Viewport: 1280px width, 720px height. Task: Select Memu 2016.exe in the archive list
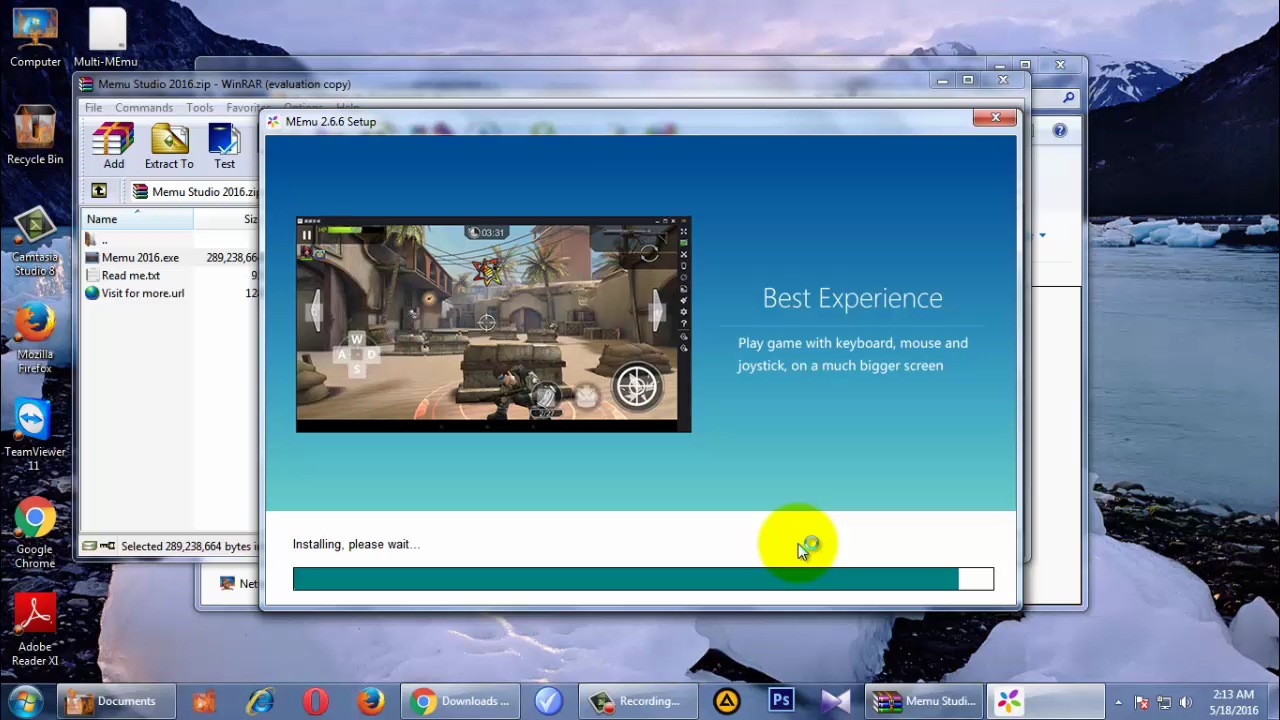pyautogui.click(x=140, y=257)
